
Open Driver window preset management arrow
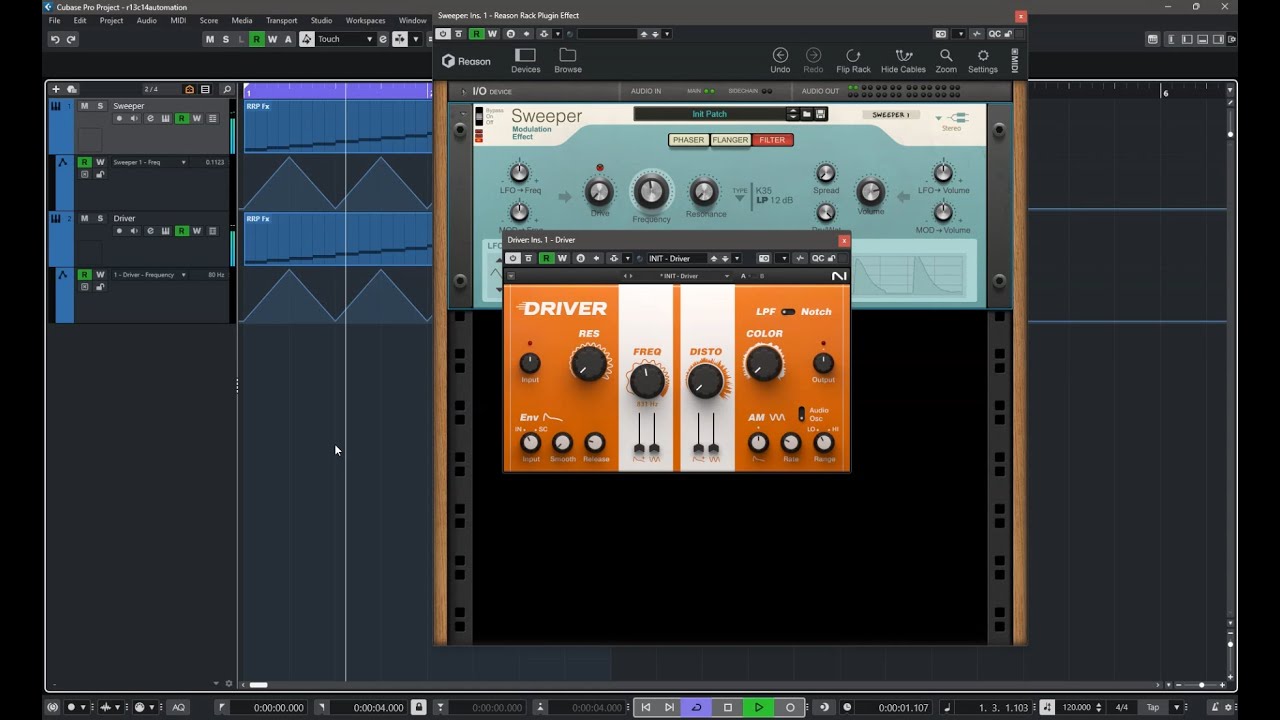pos(737,258)
